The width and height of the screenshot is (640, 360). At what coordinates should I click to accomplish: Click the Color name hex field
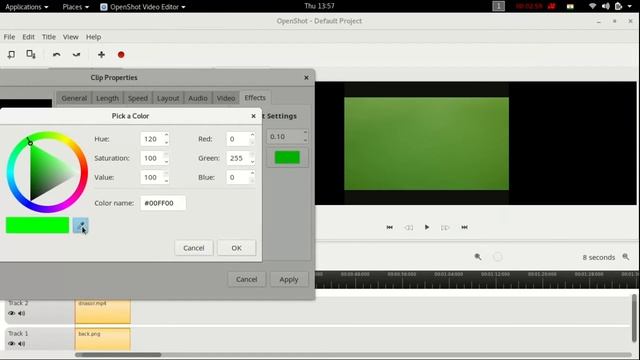coord(163,203)
